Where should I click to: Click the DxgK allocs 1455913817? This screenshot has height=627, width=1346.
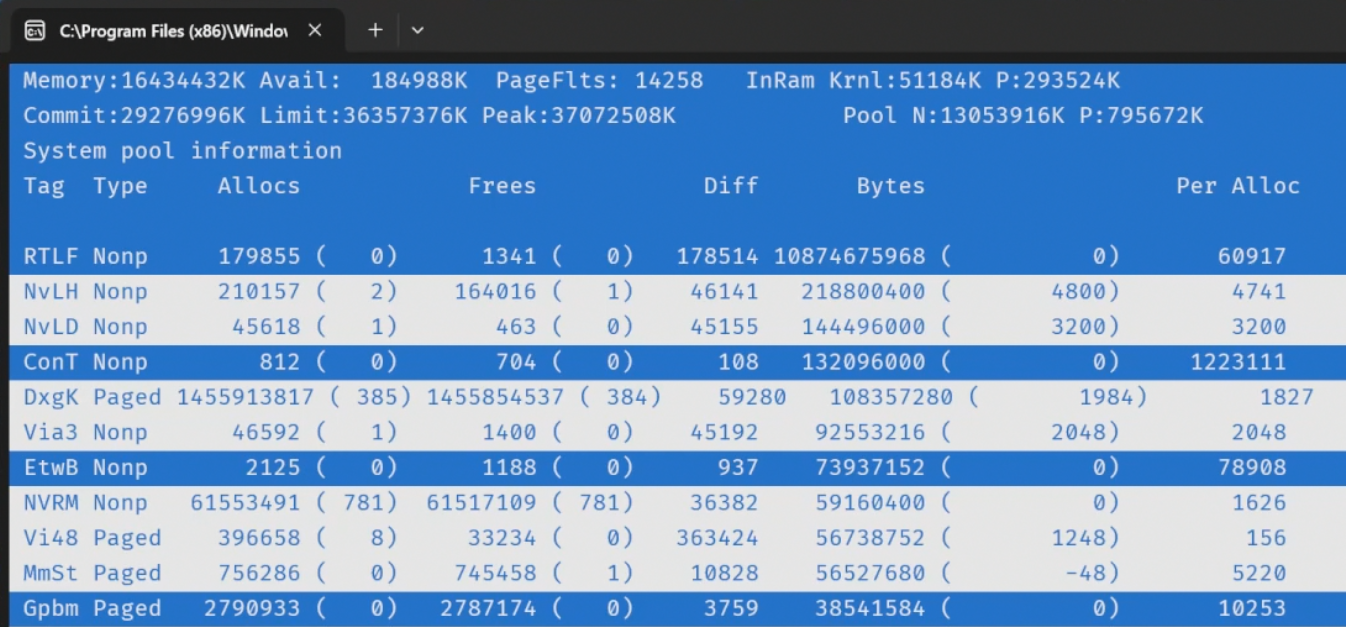coord(245,397)
